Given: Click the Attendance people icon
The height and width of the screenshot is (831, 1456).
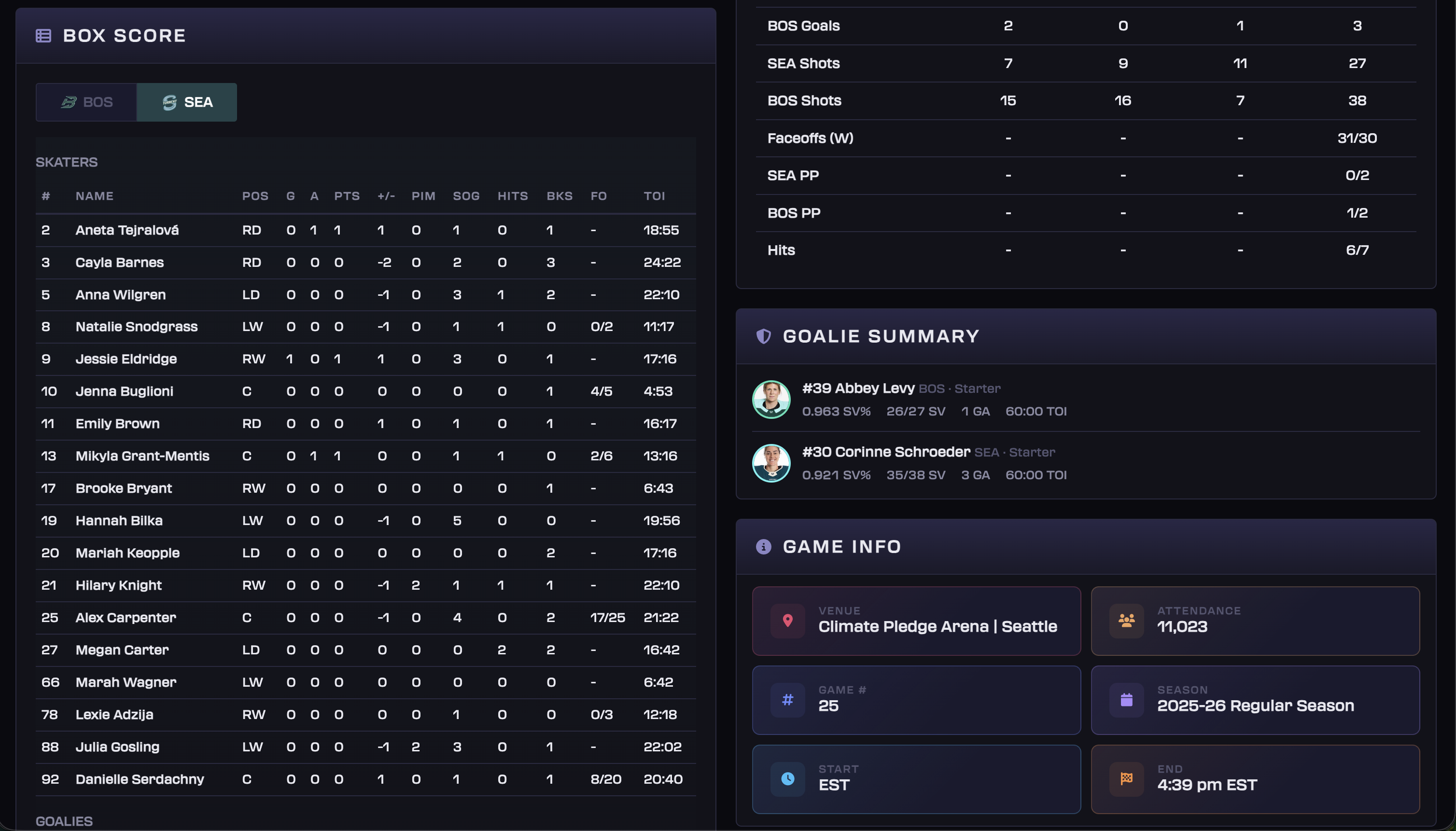Looking at the screenshot, I should (1125, 621).
